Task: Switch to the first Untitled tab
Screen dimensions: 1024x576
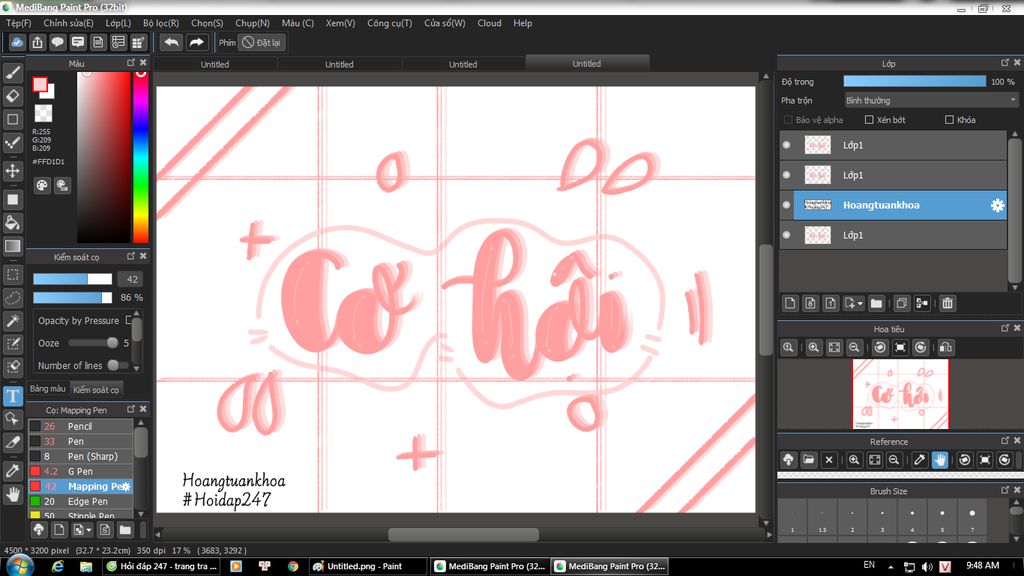Action: 215,64
